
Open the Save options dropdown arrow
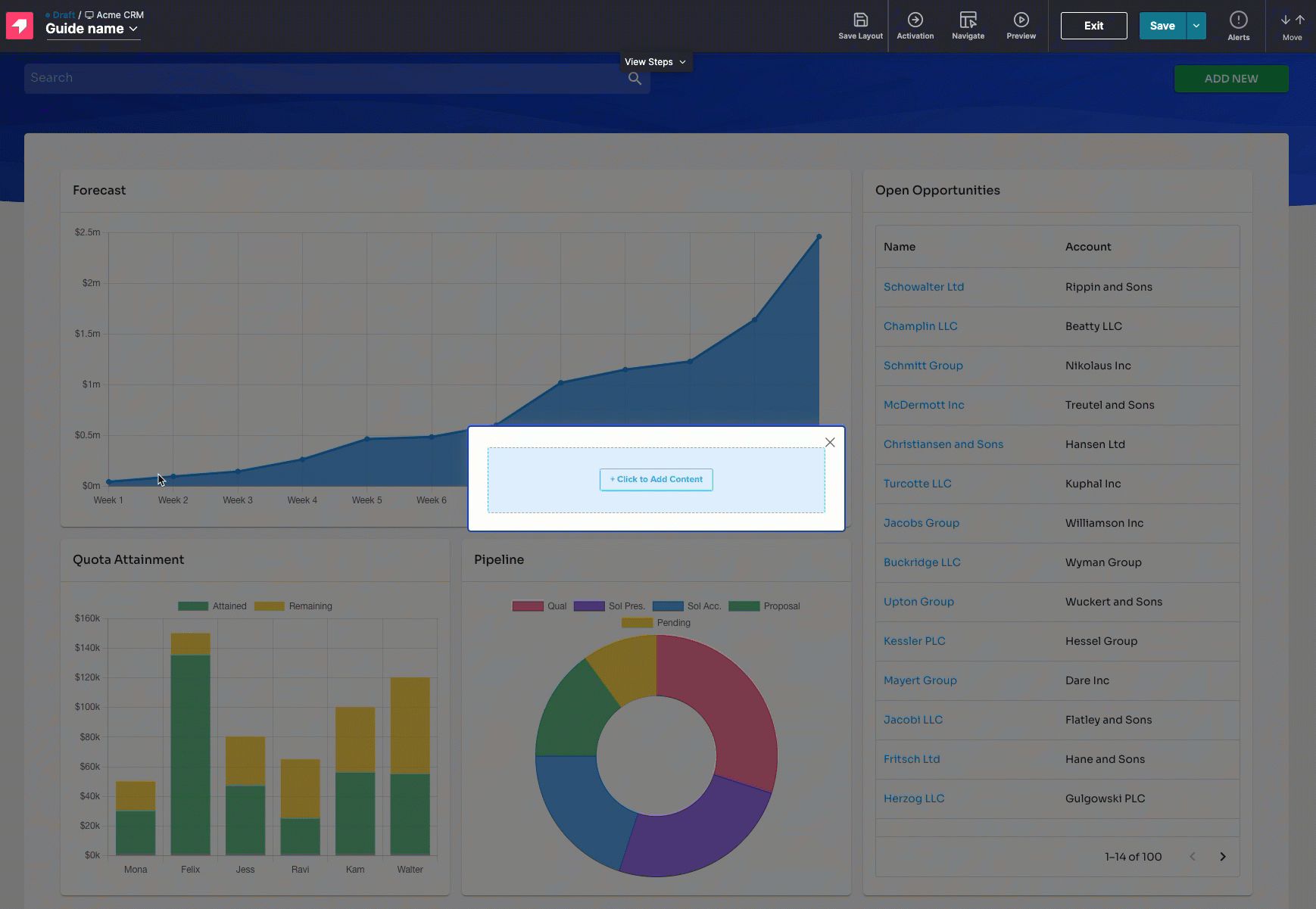(1196, 26)
